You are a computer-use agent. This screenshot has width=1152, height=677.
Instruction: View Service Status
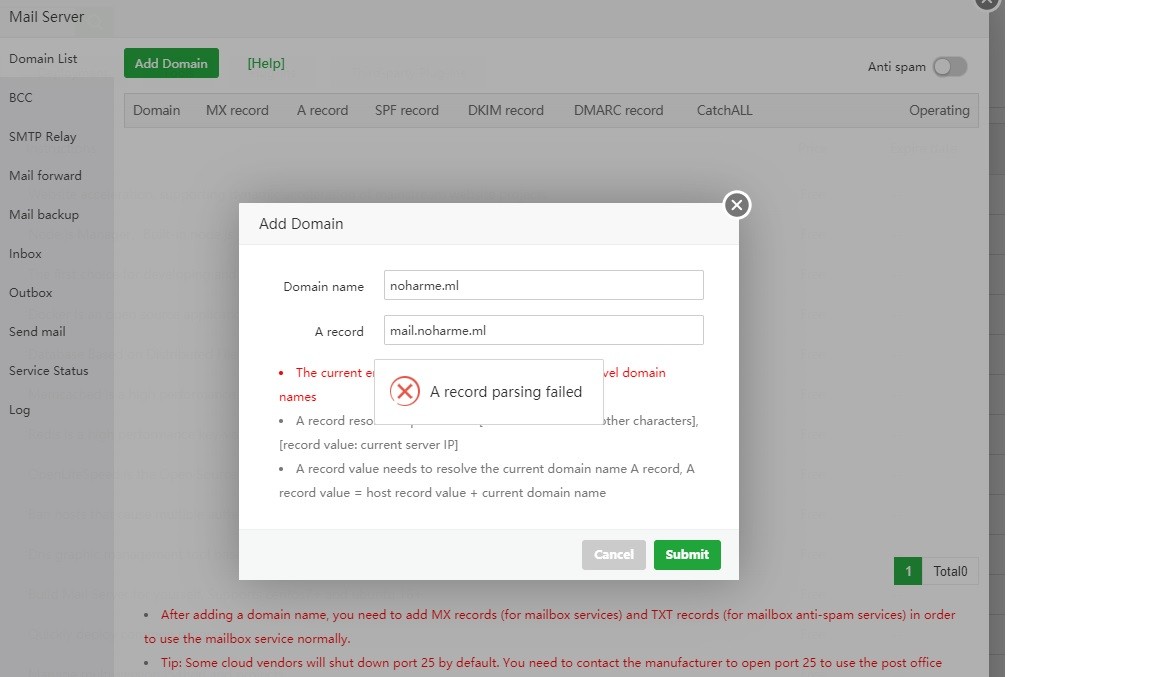tap(49, 371)
